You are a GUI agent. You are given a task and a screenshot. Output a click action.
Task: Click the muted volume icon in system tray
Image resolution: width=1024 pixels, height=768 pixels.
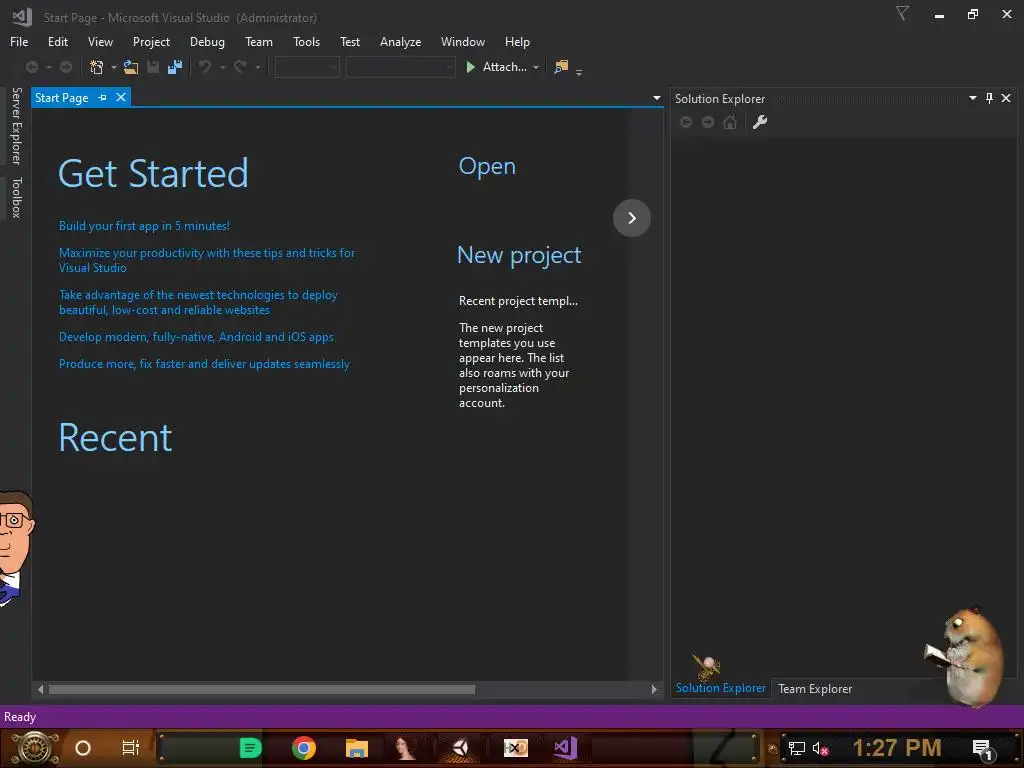[x=820, y=748]
